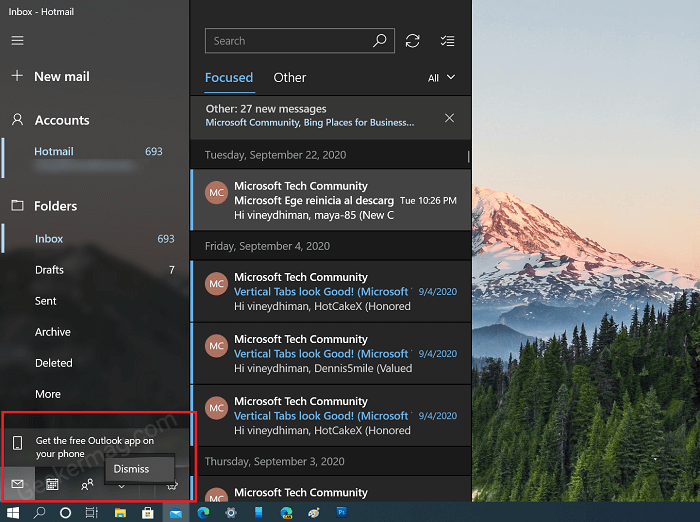The height and width of the screenshot is (522, 700).
Task: Click Tuesday, September 22, 2020 header
Action: (x=275, y=155)
